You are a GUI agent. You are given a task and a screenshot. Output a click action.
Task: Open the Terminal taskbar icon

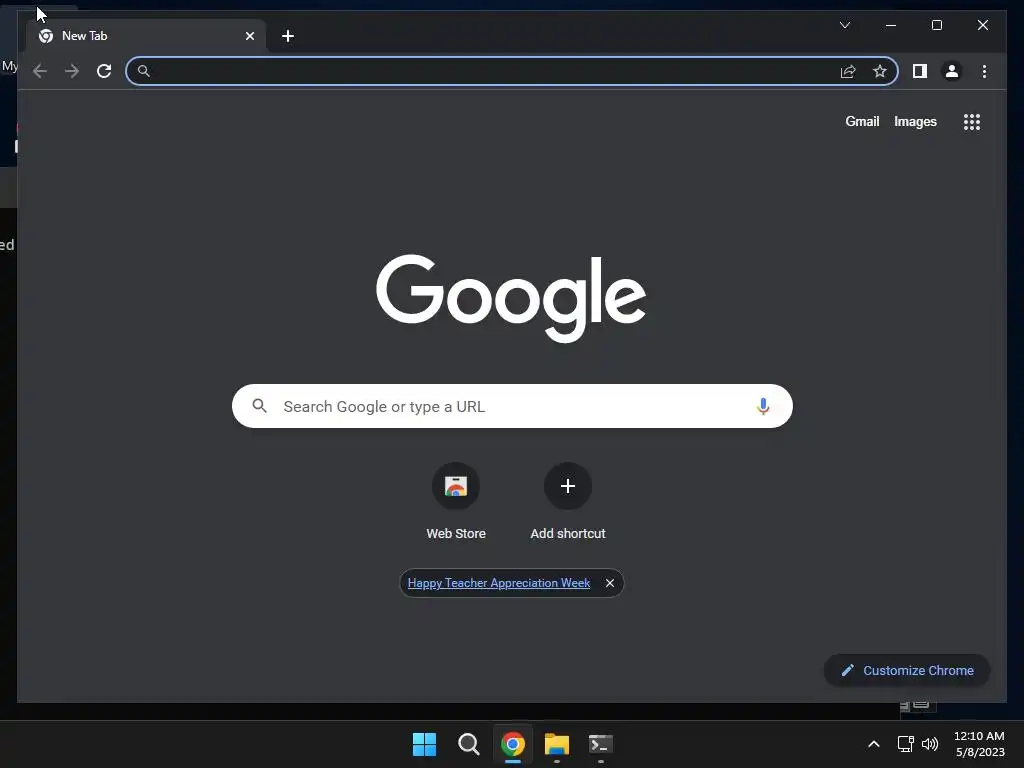tap(601, 744)
